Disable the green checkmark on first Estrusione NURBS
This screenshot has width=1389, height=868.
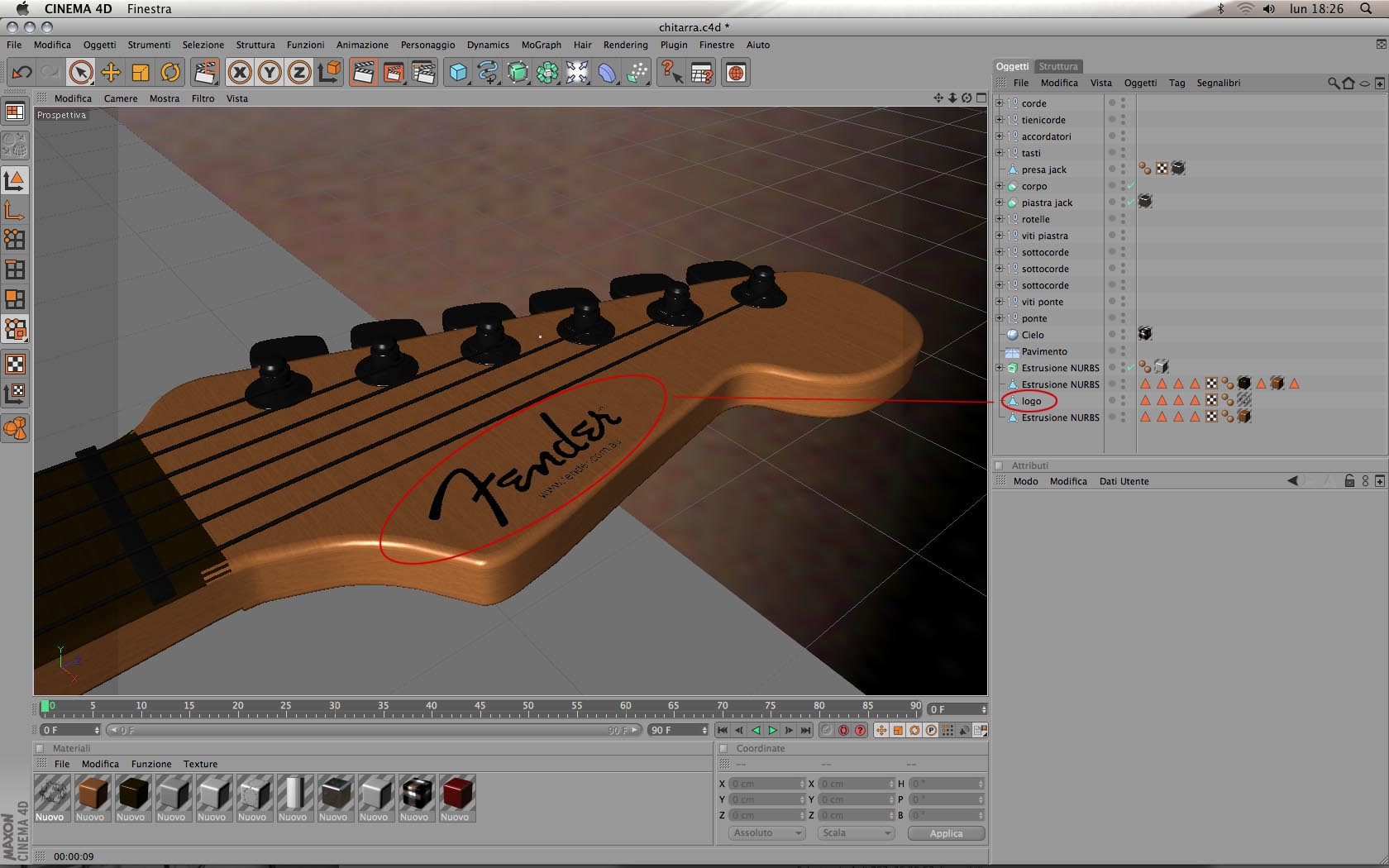click(x=1130, y=368)
